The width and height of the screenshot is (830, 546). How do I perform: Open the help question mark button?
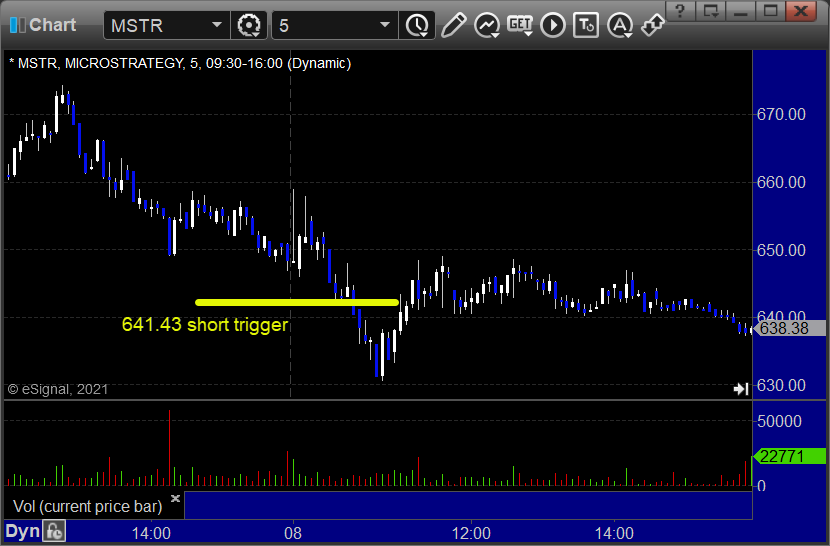(x=680, y=11)
